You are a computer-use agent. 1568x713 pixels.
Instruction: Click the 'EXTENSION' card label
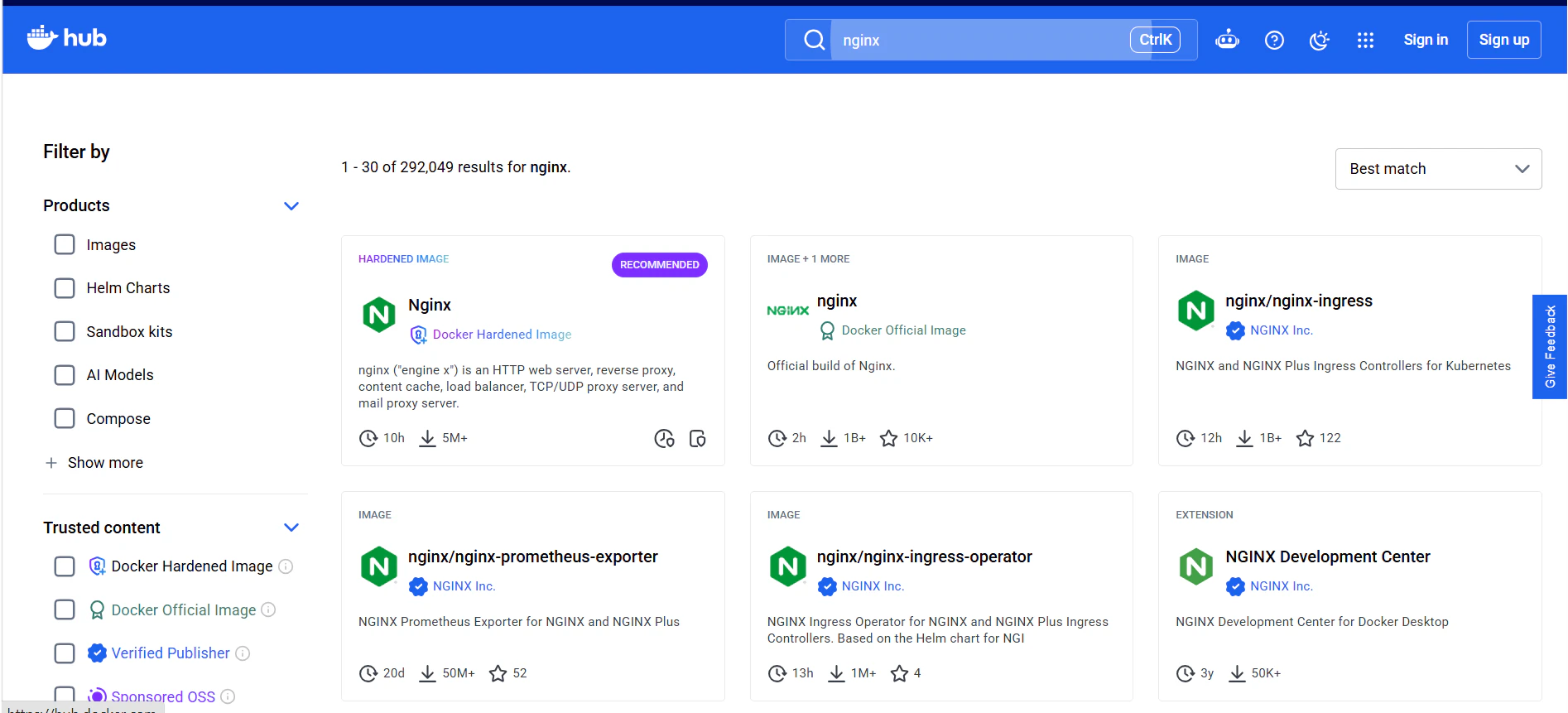point(1205,515)
